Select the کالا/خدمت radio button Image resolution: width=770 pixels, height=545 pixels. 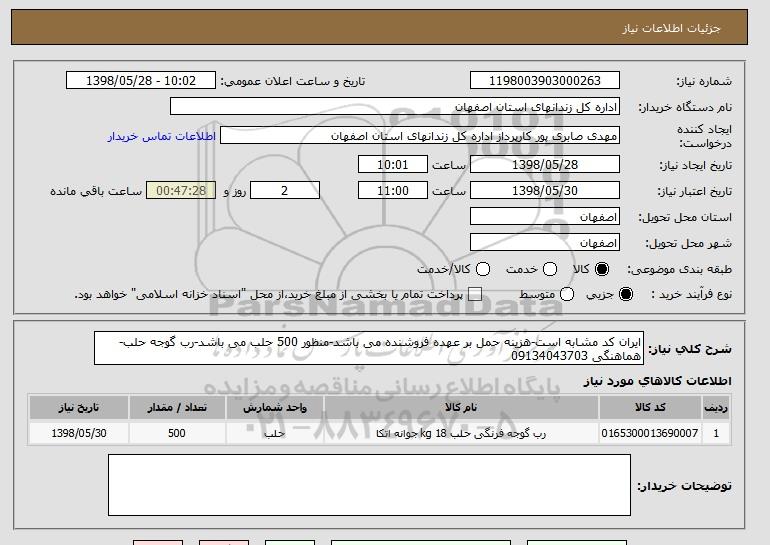coord(483,269)
